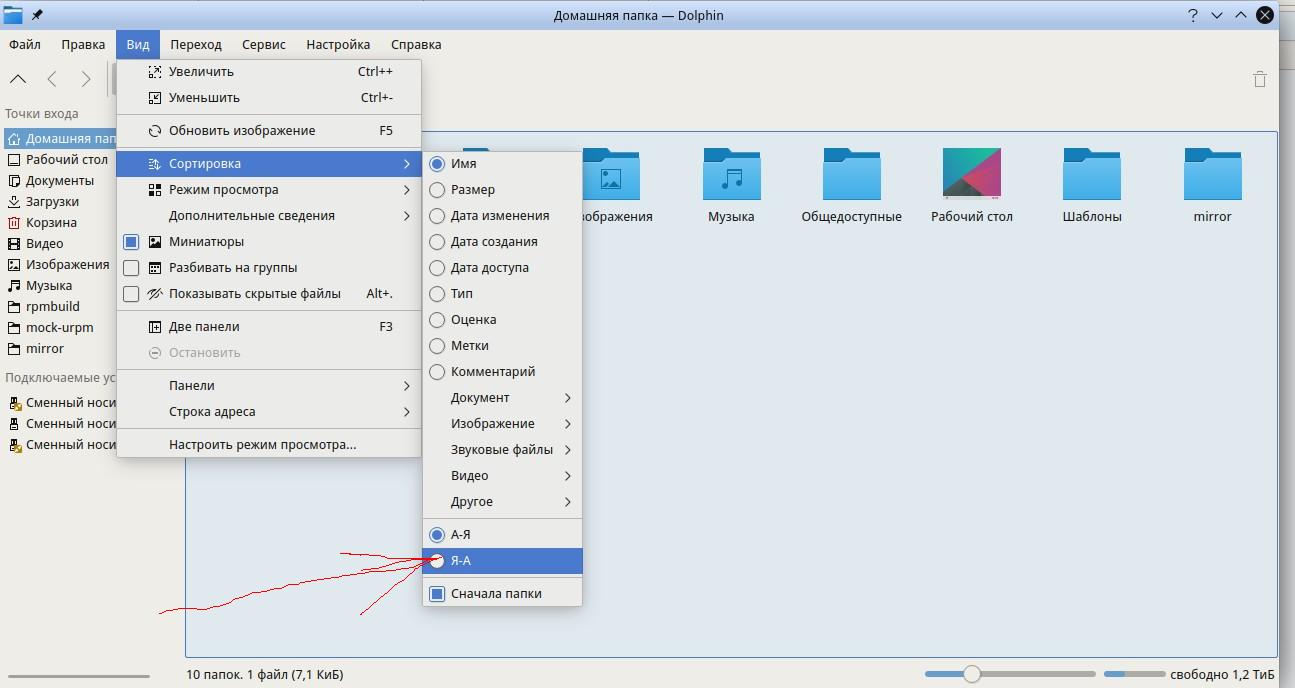The width and height of the screenshot is (1295, 688).
Task: Expand Изображение sort submenu
Action: pyautogui.click(x=502, y=424)
